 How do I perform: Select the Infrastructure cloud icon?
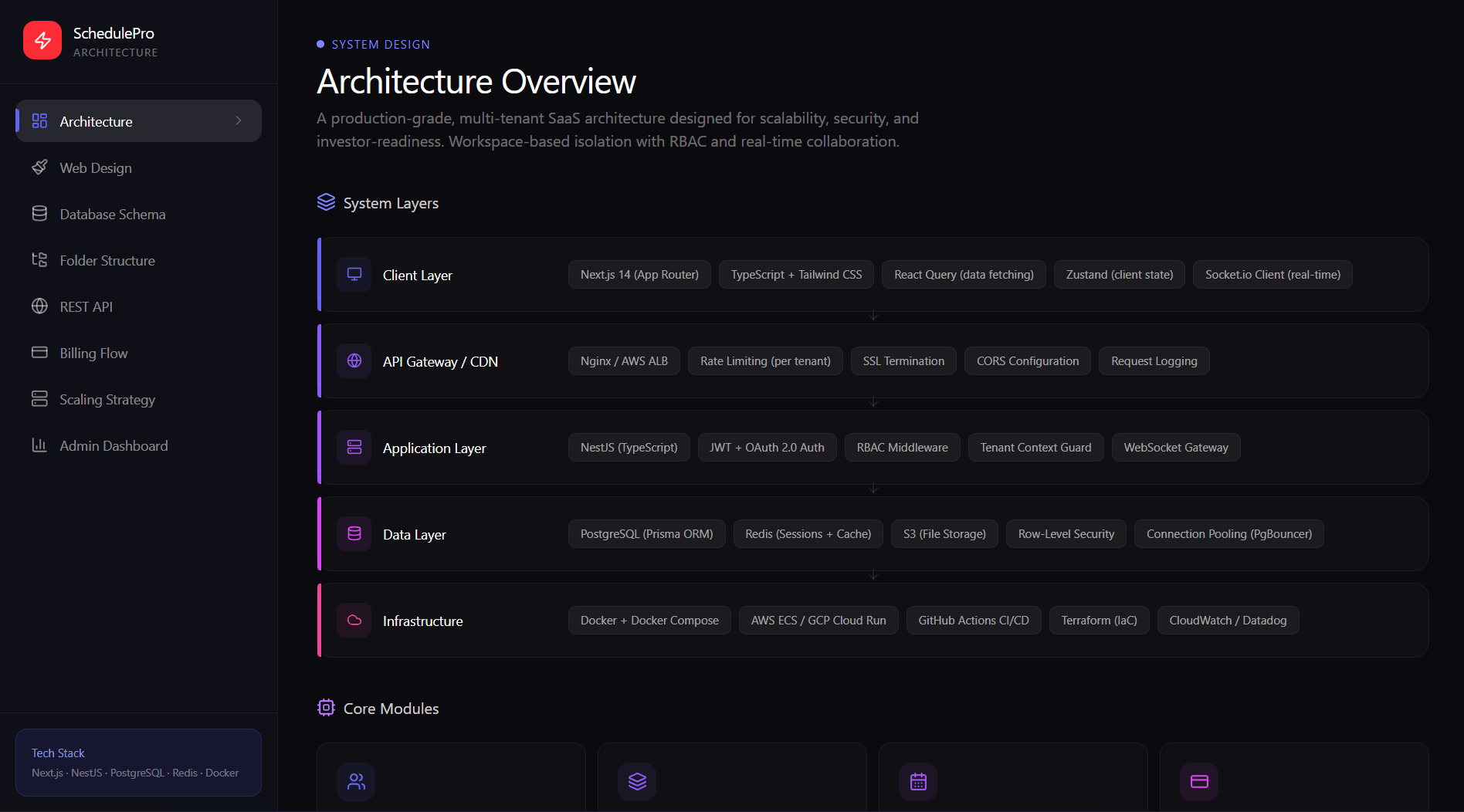pyautogui.click(x=354, y=620)
